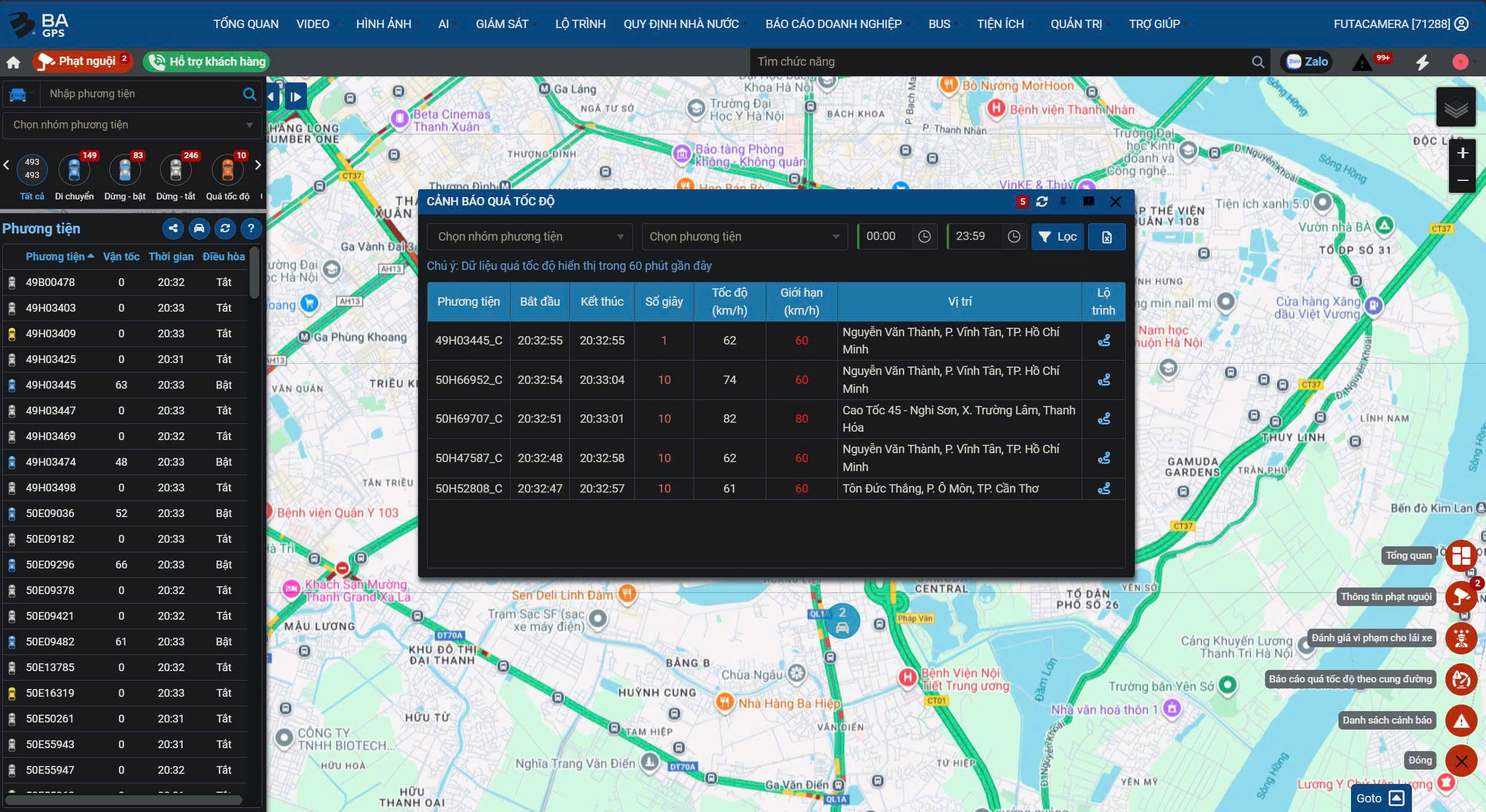
Task: Click the Excel export icon beside Lọc
Action: tap(1106, 237)
